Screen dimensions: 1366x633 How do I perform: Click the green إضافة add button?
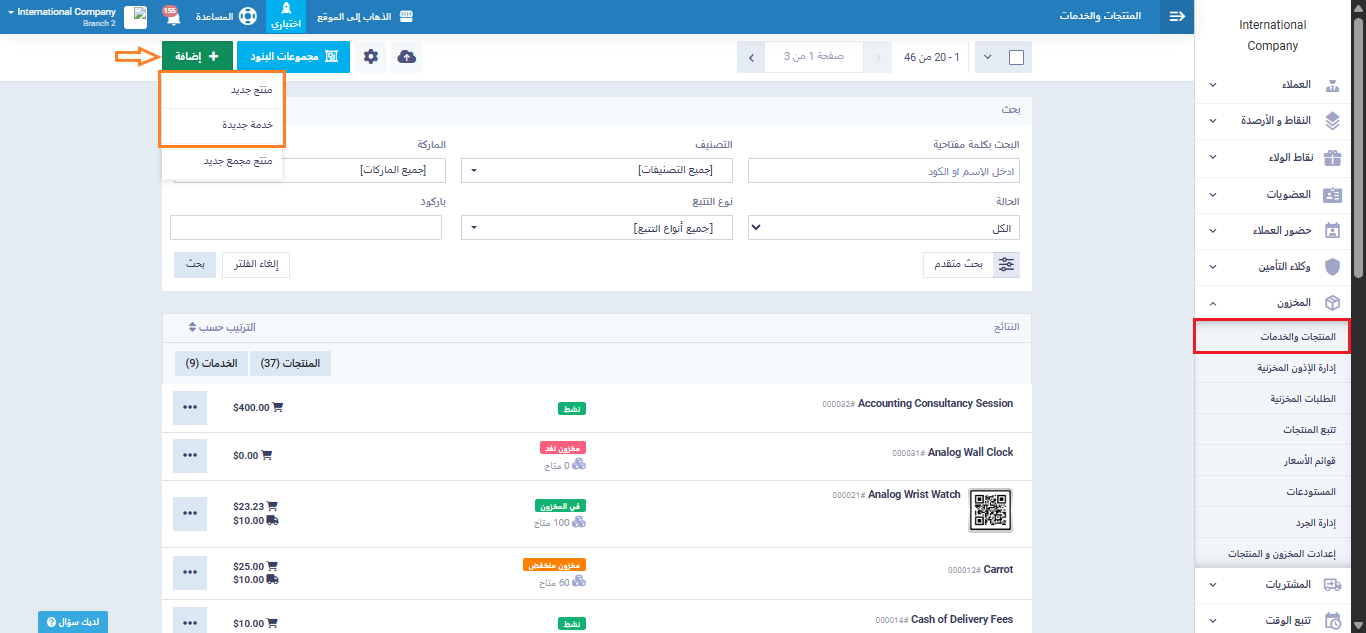[197, 57]
